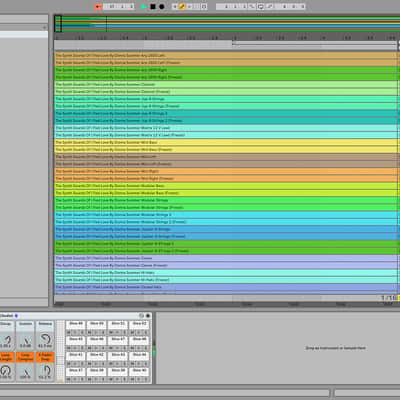Select the Mid Bass clip

[x=226, y=142]
